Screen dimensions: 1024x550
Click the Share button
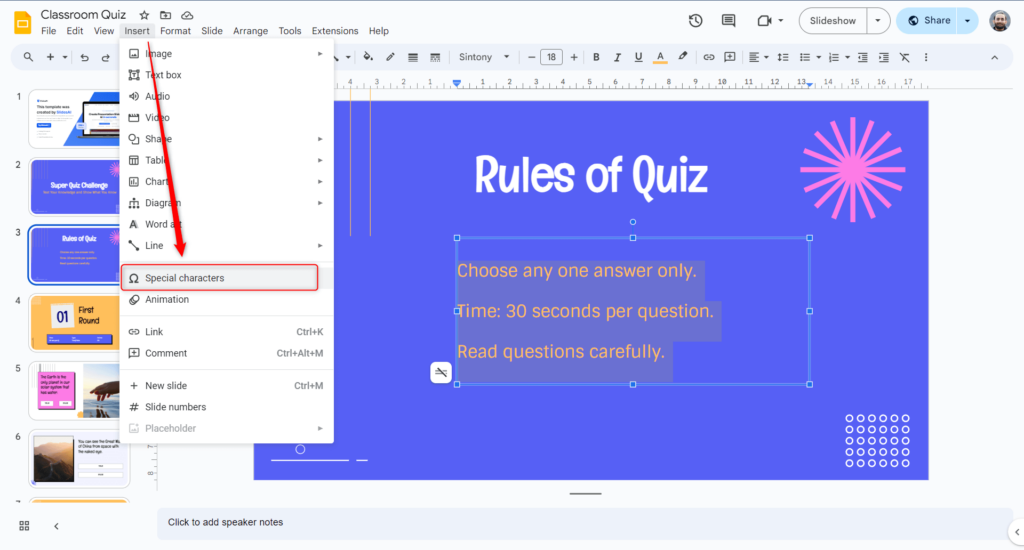click(x=927, y=20)
